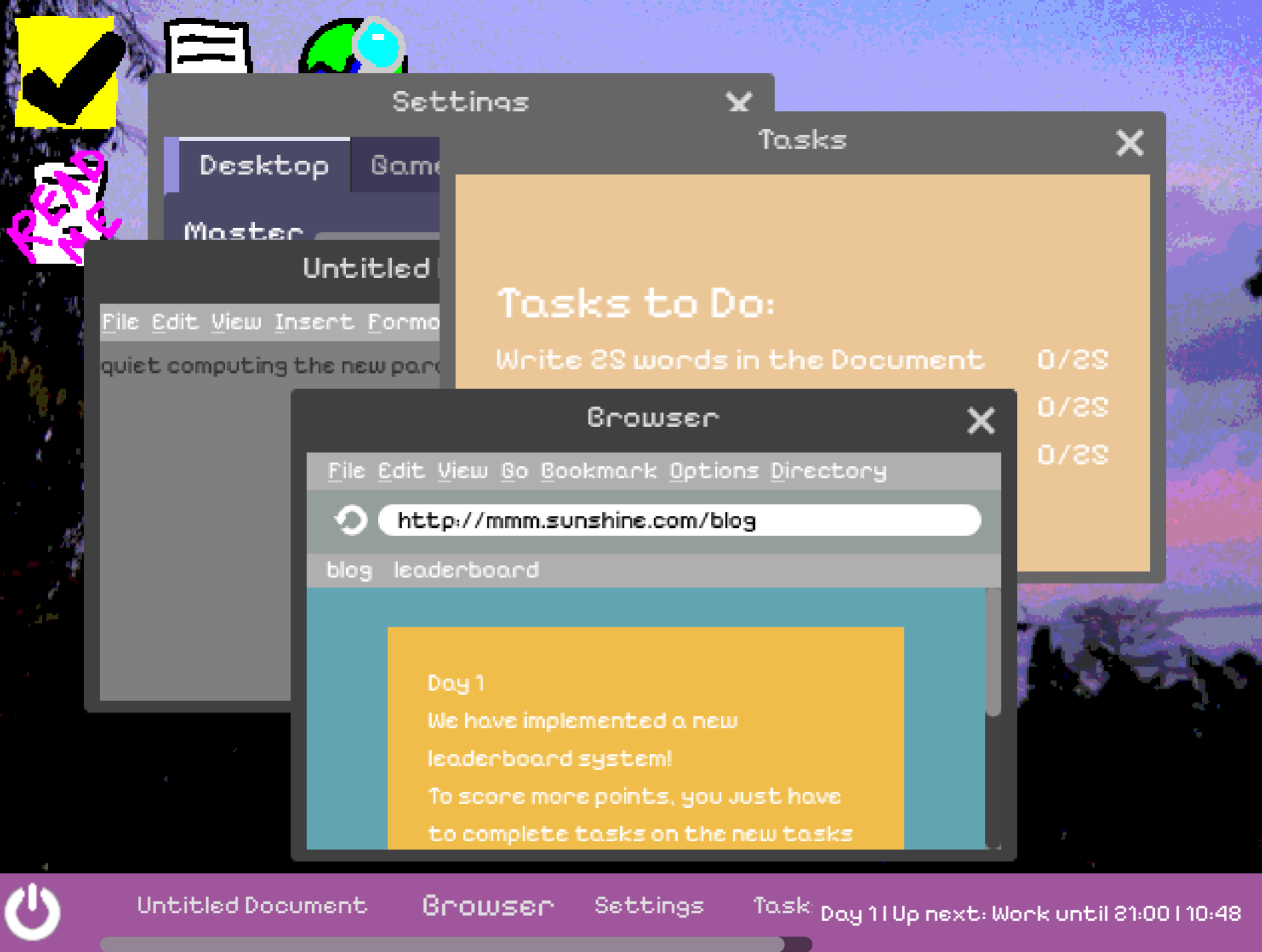Screen dimensions: 1262x952
Task: Open the Options menu in Browser
Action: pyautogui.click(x=714, y=471)
